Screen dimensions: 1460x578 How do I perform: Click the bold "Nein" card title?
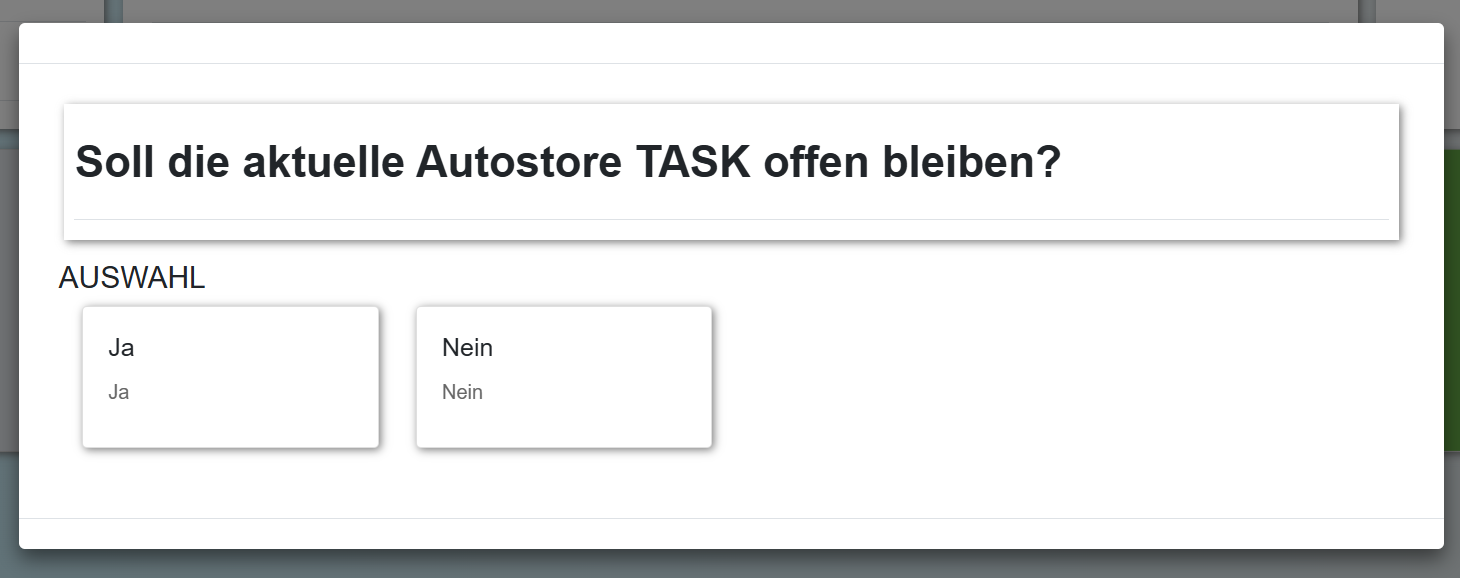click(x=467, y=348)
